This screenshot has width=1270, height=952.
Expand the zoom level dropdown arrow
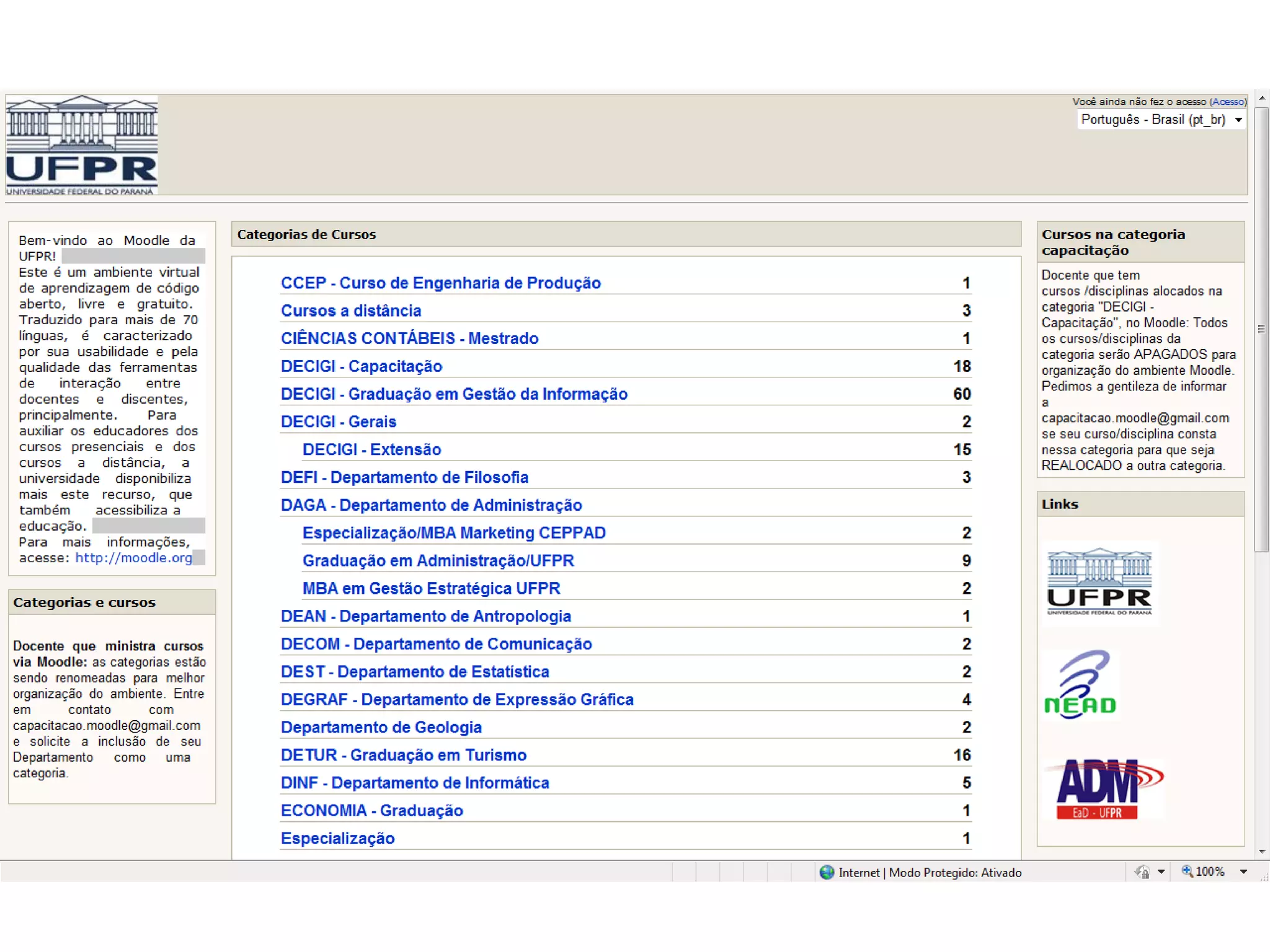(x=1243, y=872)
